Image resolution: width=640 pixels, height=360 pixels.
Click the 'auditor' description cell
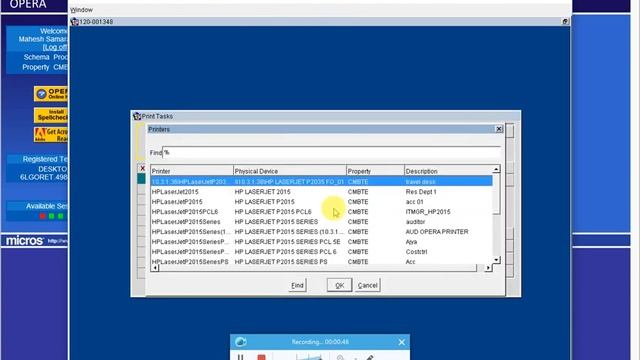[x=415, y=222]
